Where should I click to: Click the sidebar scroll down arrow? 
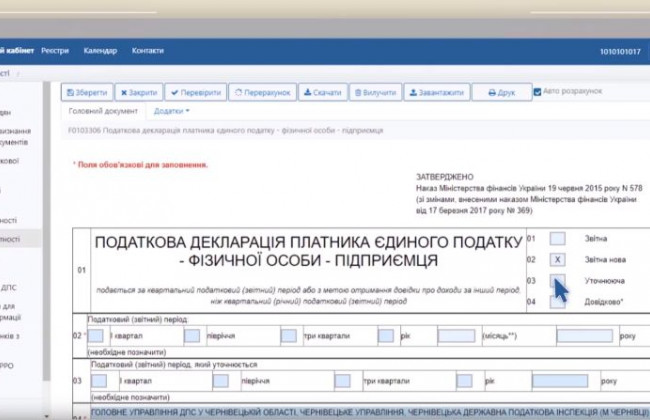pos(46,416)
